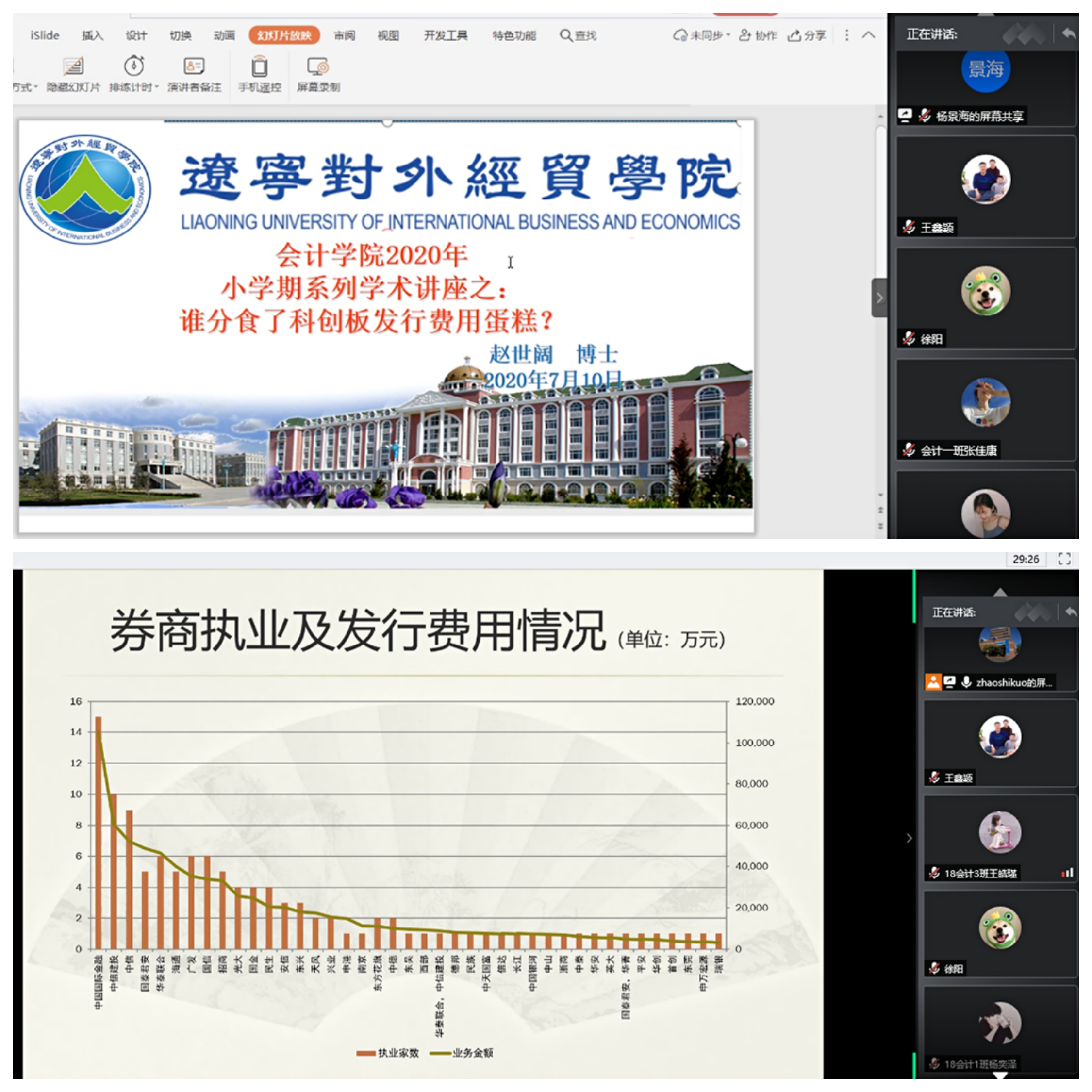Click the slide title 谁分食了科创板发行费用蛋糕?
Image resolution: width=1092 pixels, height=1092 pixels.
pyautogui.click(x=365, y=321)
